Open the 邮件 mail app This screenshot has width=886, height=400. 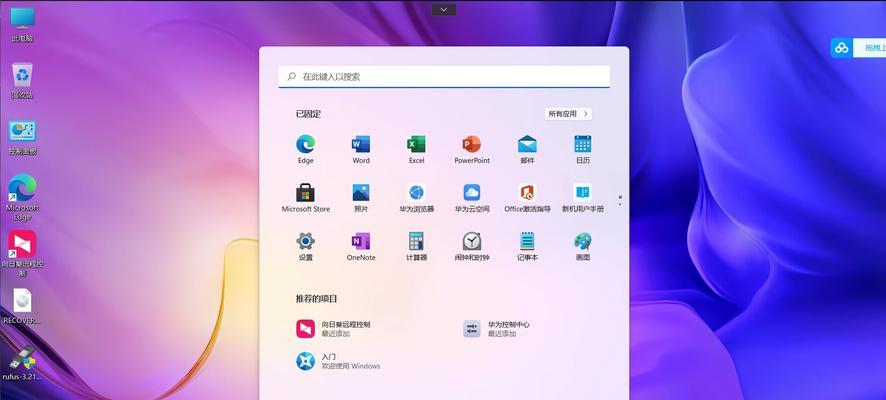click(527, 149)
